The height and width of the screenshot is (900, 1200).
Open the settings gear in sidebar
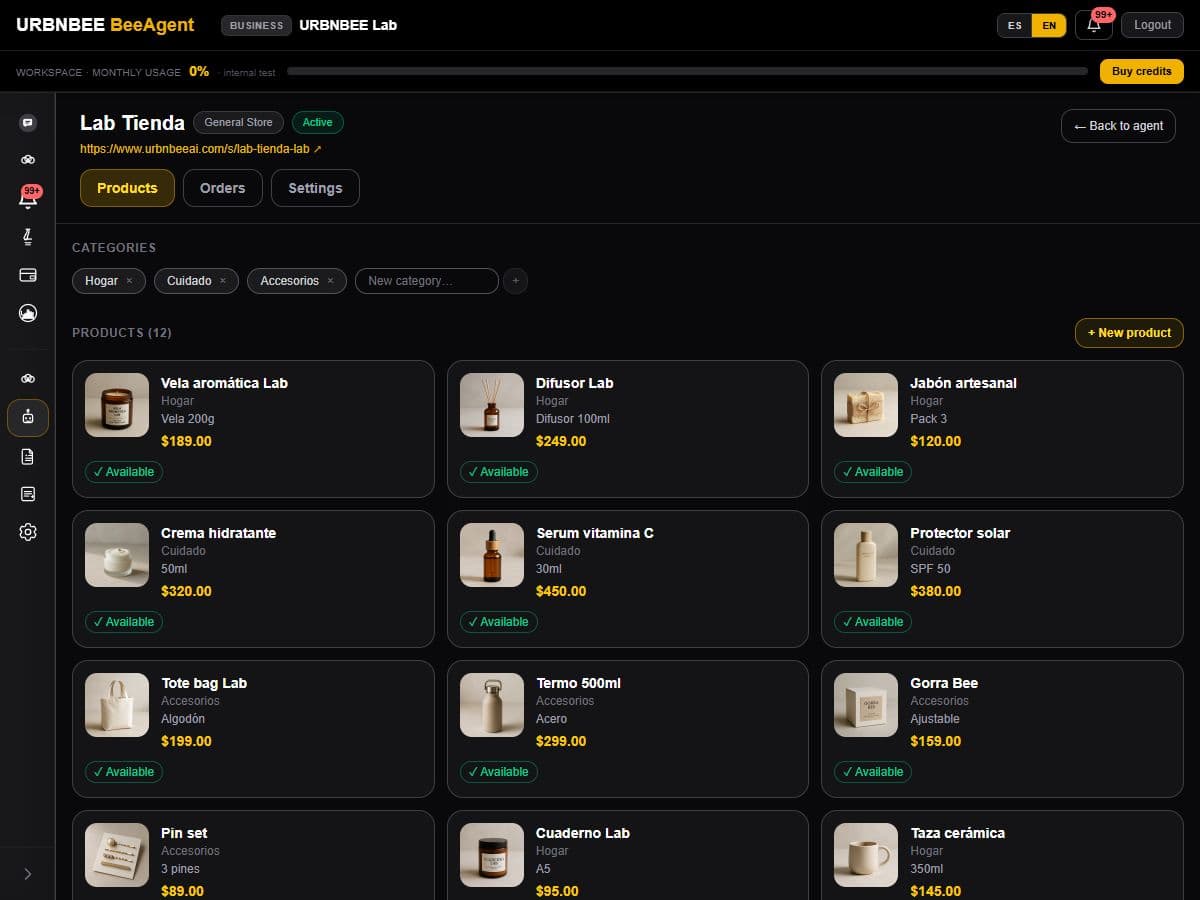(28, 532)
